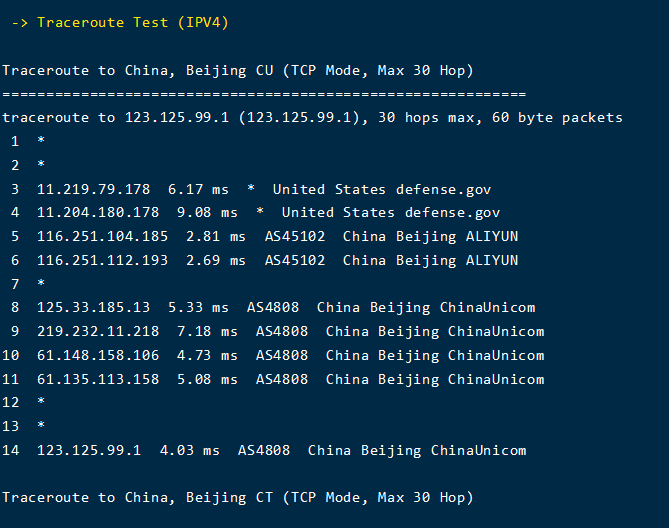Click the asterisk on hop 7
Image resolution: width=669 pixels, height=528 pixels.
pyautogui.click(x=41, y=282)
